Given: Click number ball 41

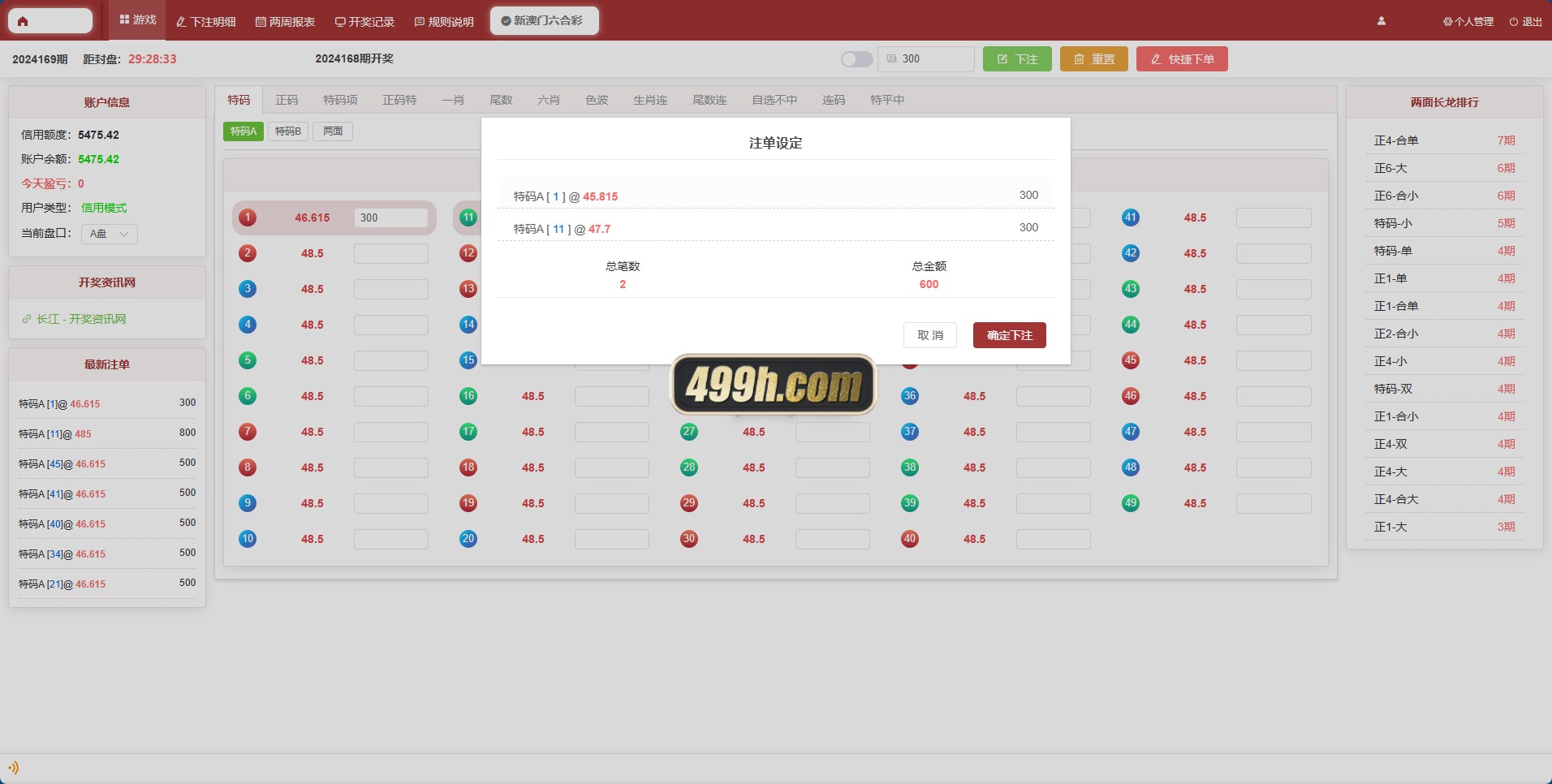Looking at the screenshot, I should coord(1131,218).
